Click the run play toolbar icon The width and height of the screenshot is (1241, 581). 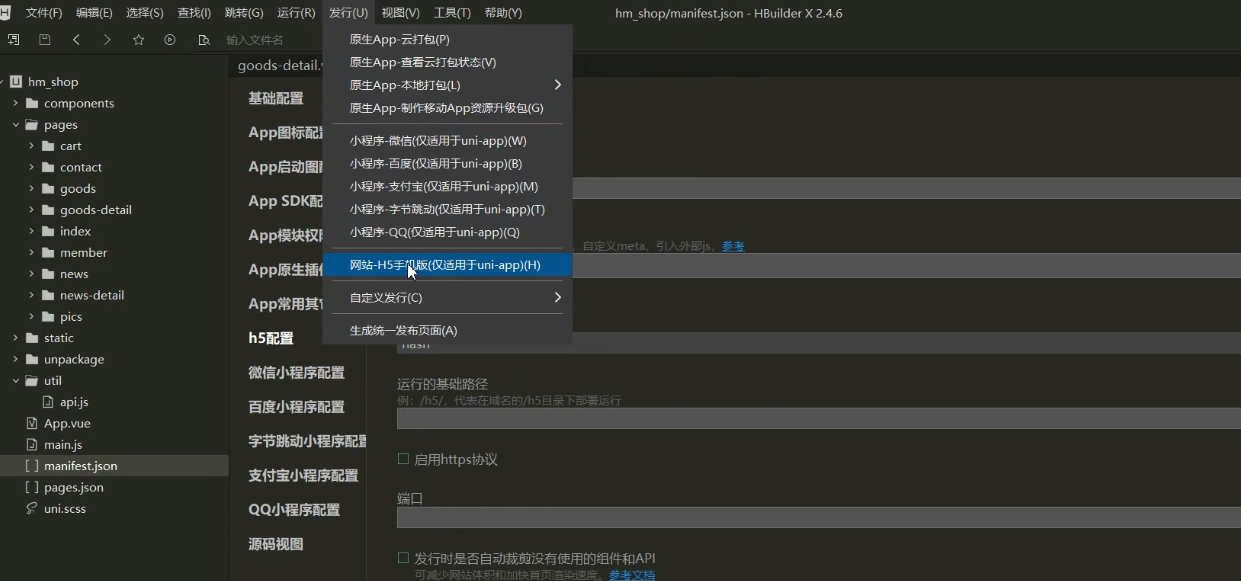170,40
